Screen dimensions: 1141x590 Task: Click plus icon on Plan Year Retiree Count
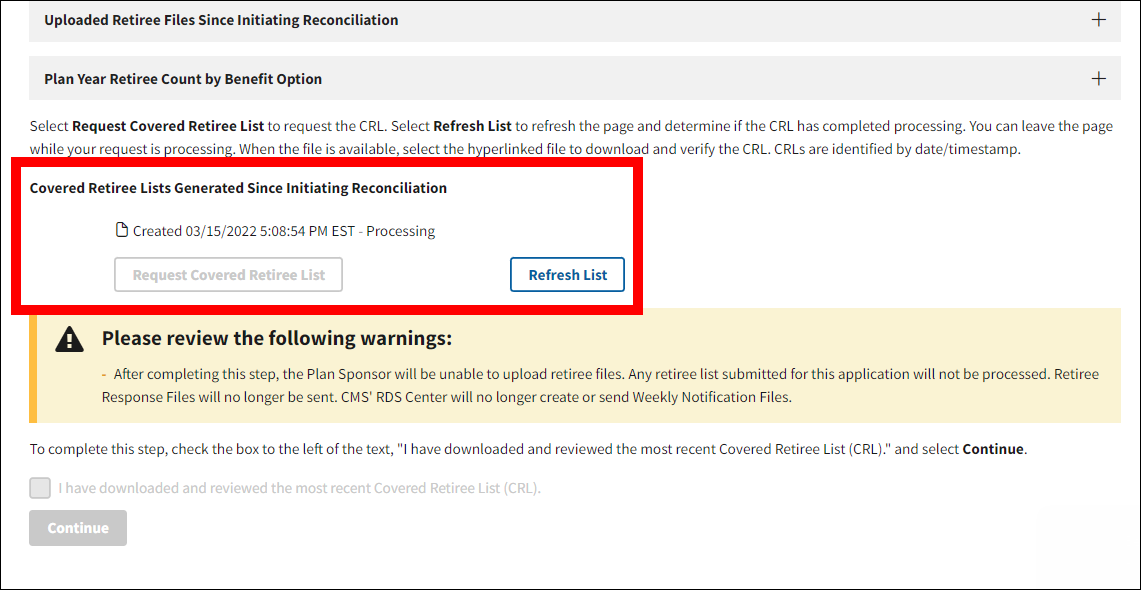[x=1098, y=79]
